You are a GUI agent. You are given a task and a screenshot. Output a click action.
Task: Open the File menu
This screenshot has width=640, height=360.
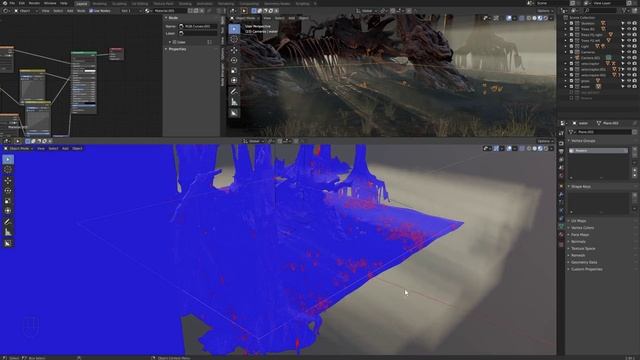pyautogui.click(x=12, y=3)
